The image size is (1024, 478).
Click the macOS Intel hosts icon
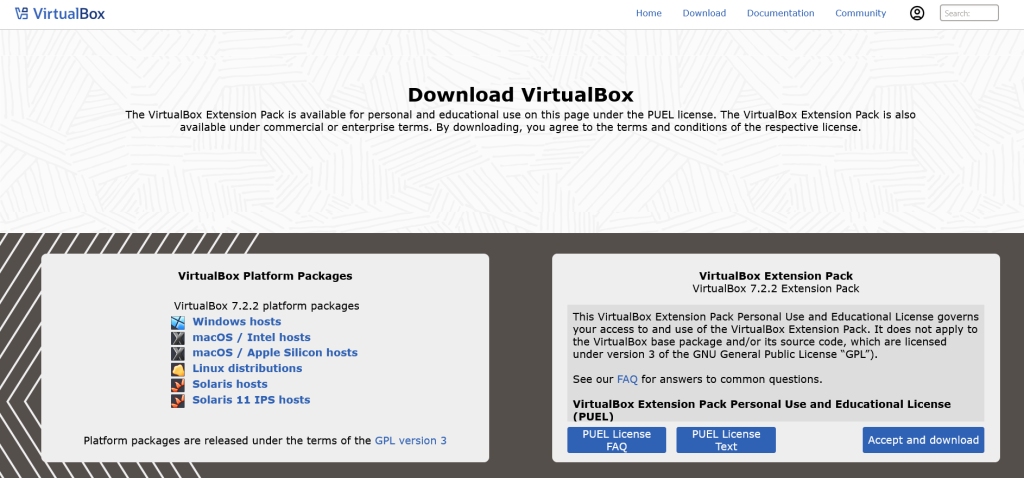[178, 338]
